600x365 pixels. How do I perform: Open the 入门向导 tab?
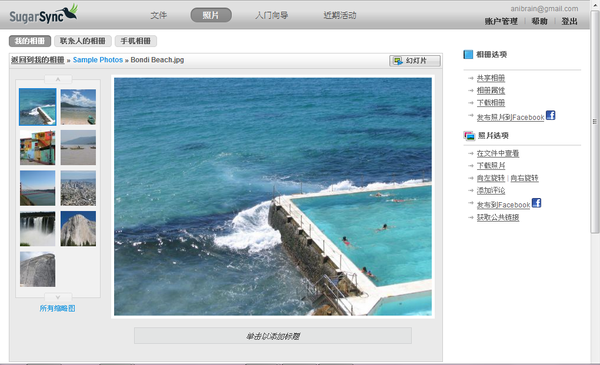point(272,15)
